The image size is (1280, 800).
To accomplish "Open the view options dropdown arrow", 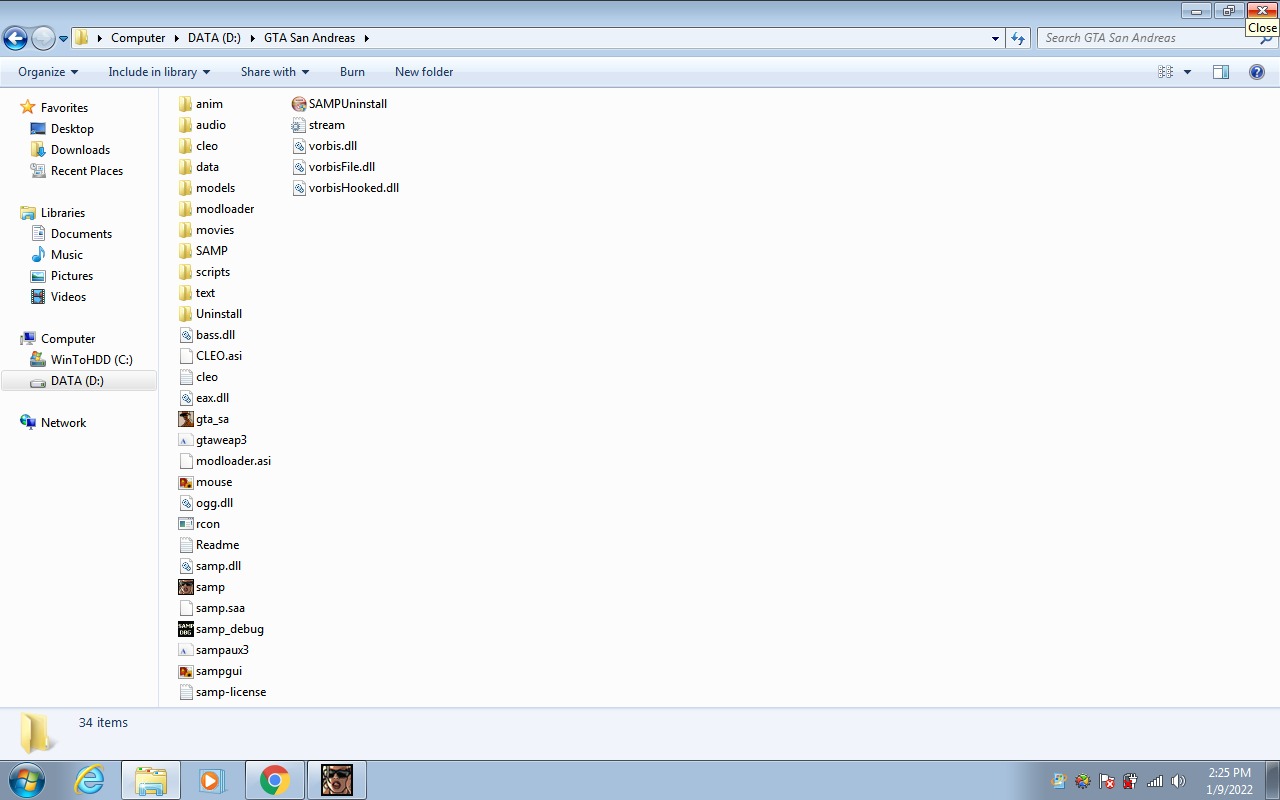I will click(1187, 72).
